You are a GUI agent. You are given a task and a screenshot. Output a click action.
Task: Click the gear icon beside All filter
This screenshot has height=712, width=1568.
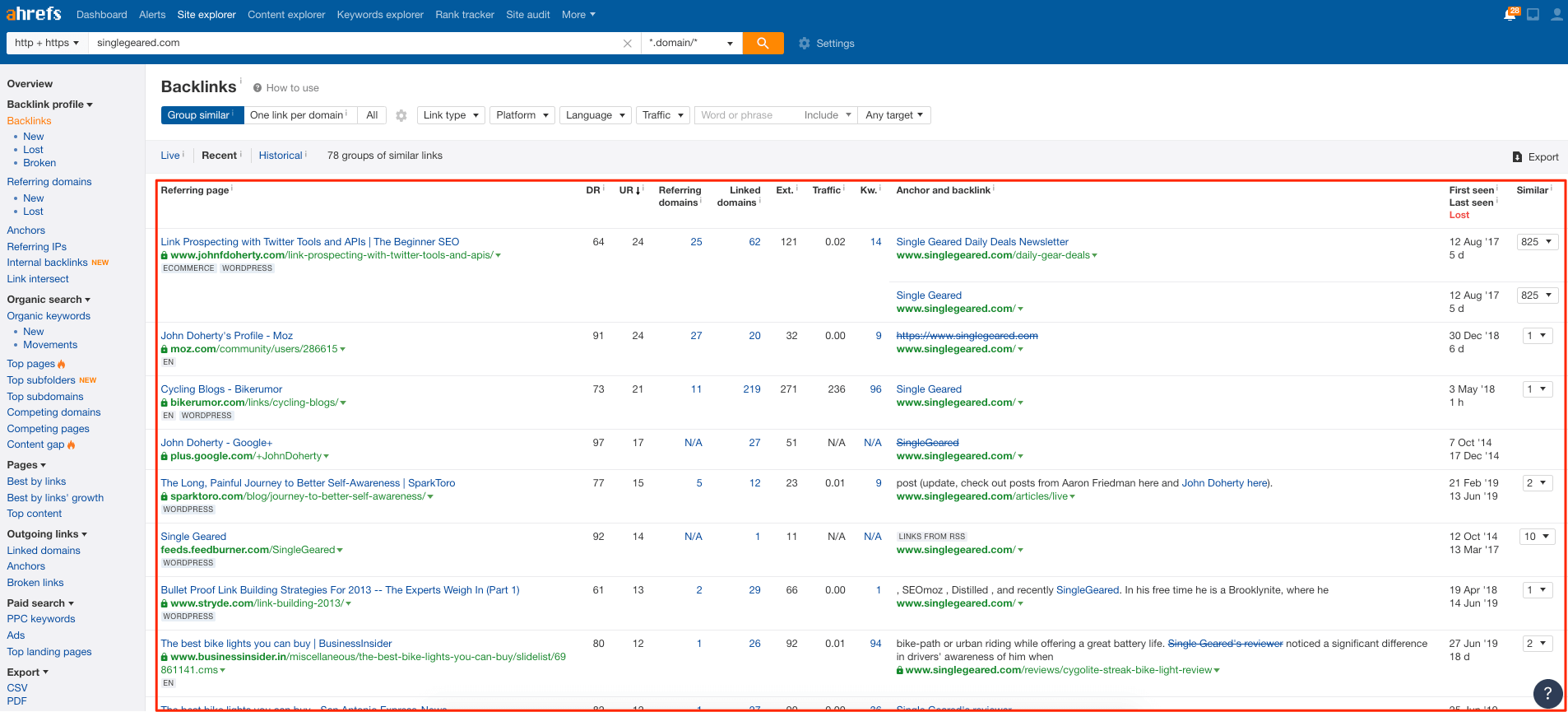(x=401, y=116)
